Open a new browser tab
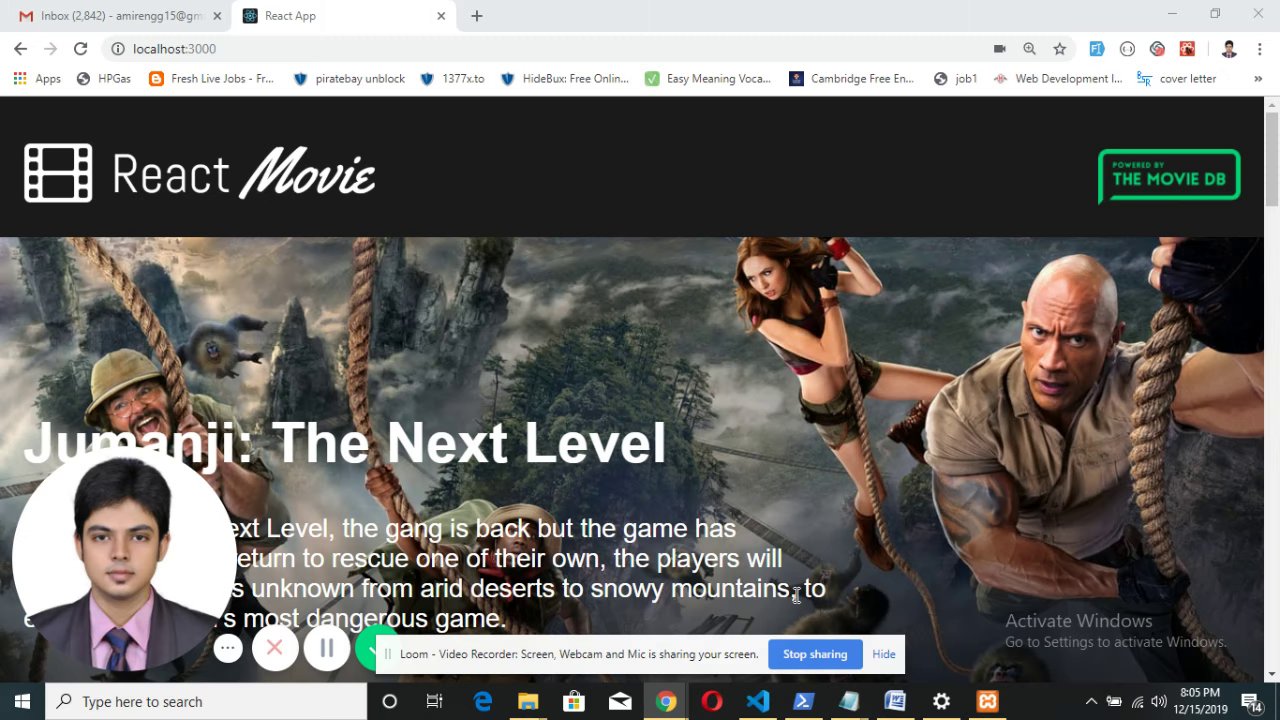 (477, 16)
